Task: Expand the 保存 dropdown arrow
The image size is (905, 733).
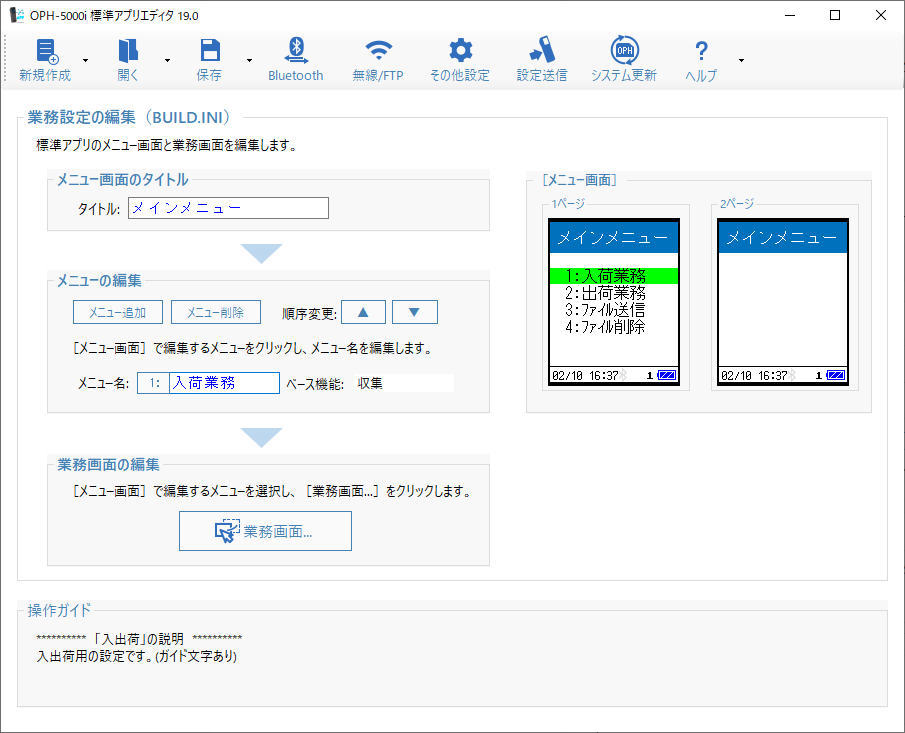Action: pyautogui.click(x=249, y=61)
